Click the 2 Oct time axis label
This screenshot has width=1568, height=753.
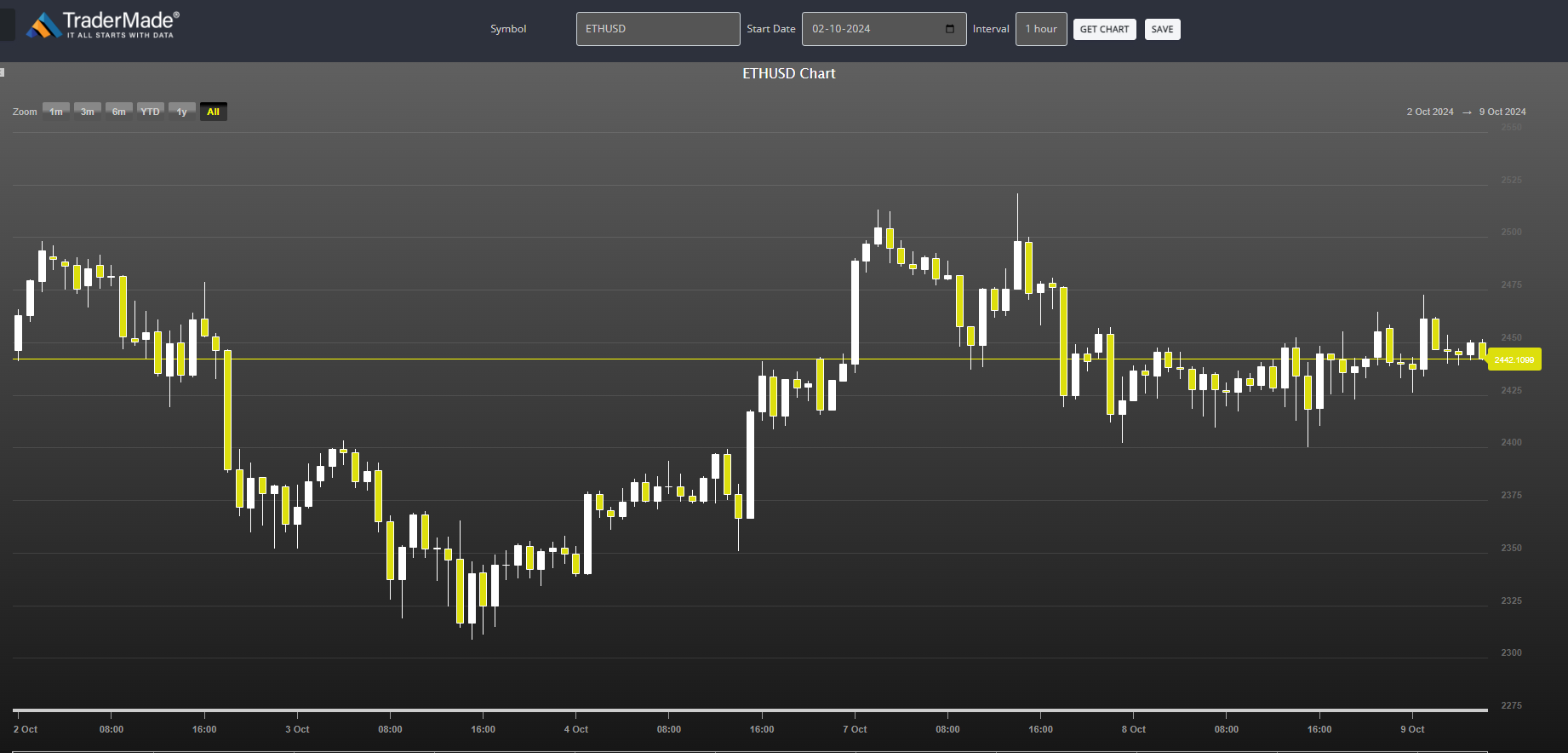coord(26,729)
